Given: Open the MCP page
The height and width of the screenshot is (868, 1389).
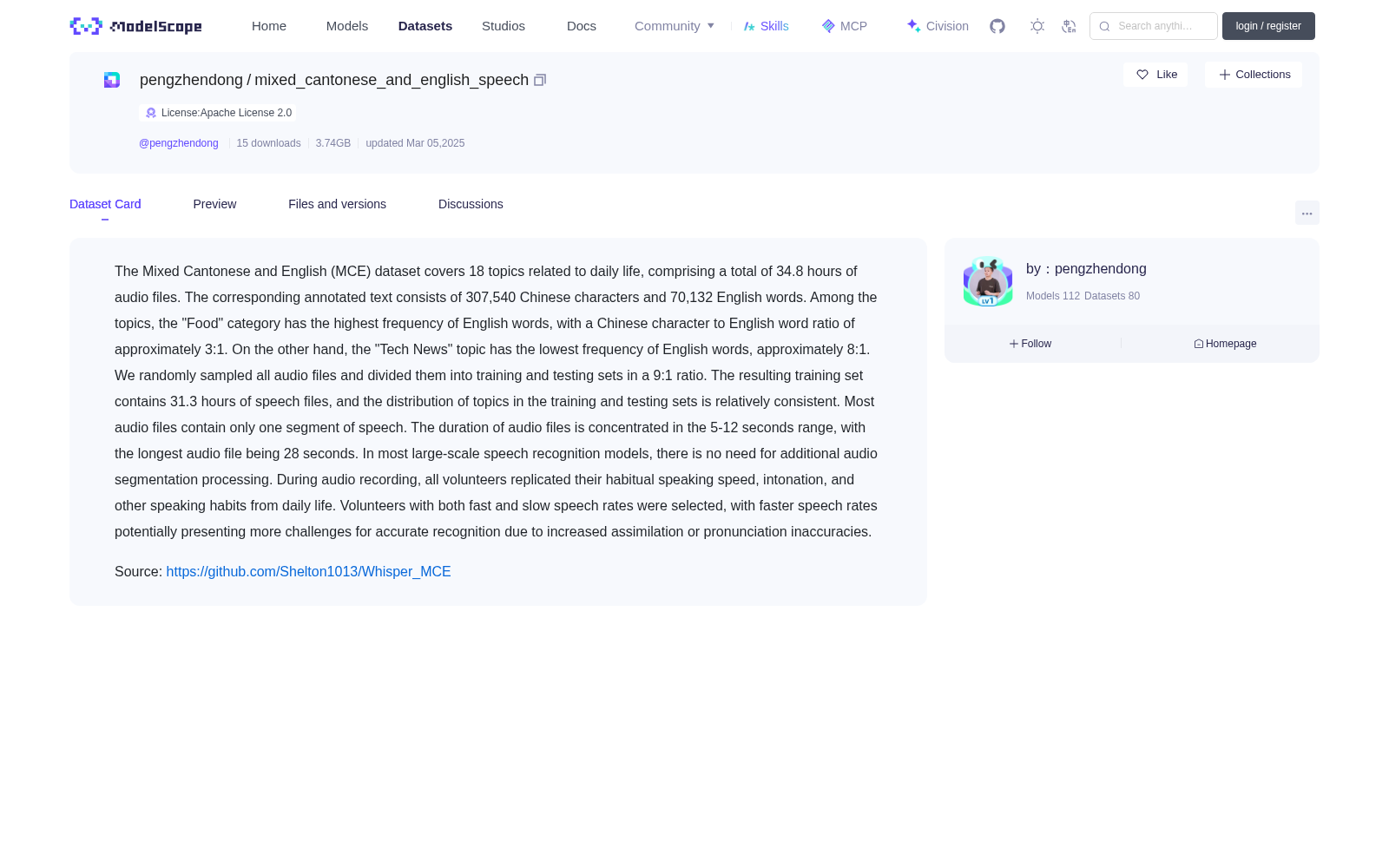Looking at the screenshot, I should coord(845,26).
